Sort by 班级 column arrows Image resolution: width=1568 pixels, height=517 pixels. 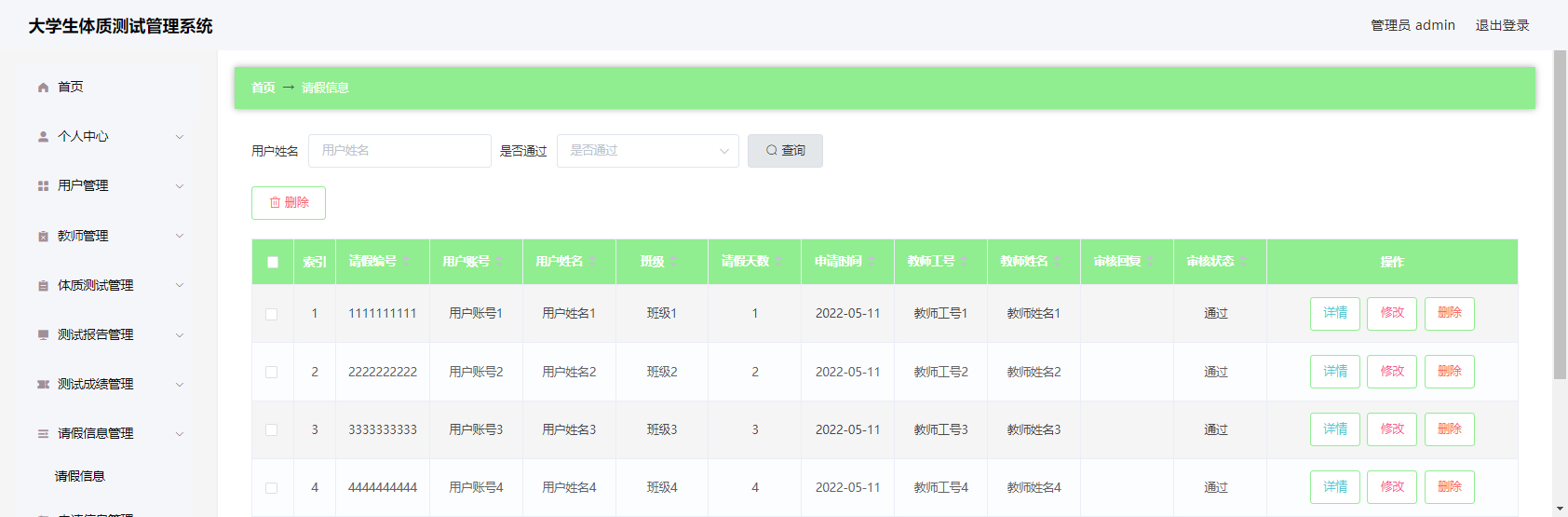[x=673, y=262]
